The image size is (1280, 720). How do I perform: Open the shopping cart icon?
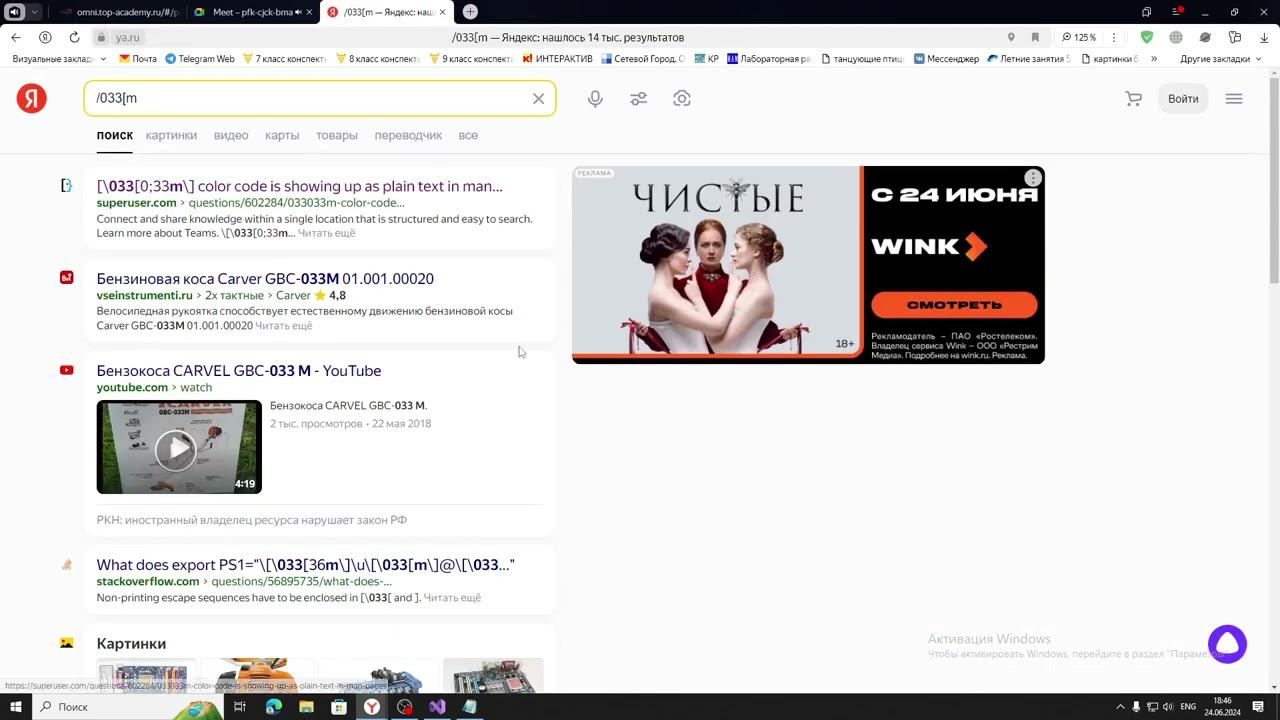tap(1133, 98)
